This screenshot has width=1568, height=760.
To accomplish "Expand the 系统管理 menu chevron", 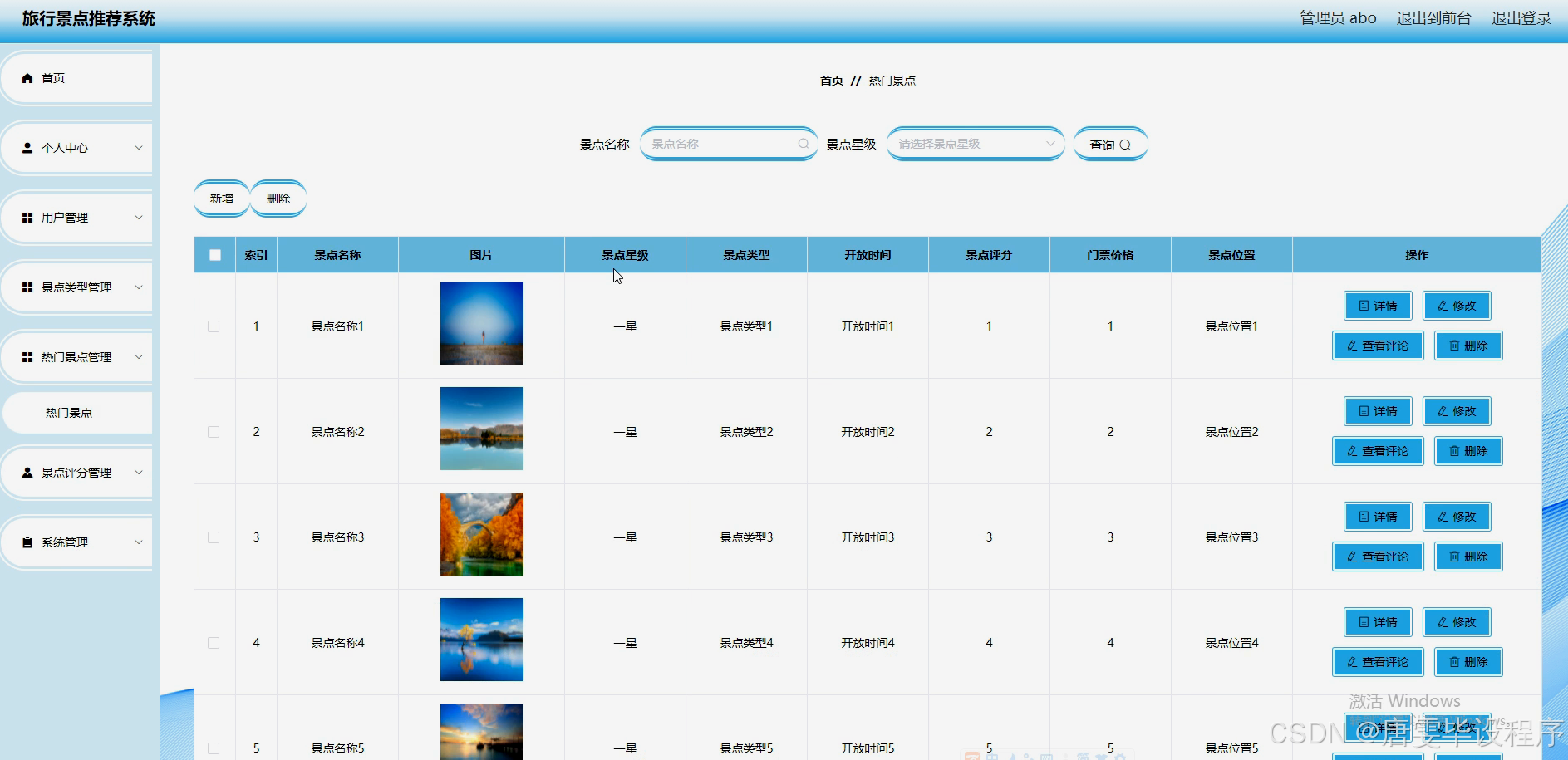I will tap(139, 542).
